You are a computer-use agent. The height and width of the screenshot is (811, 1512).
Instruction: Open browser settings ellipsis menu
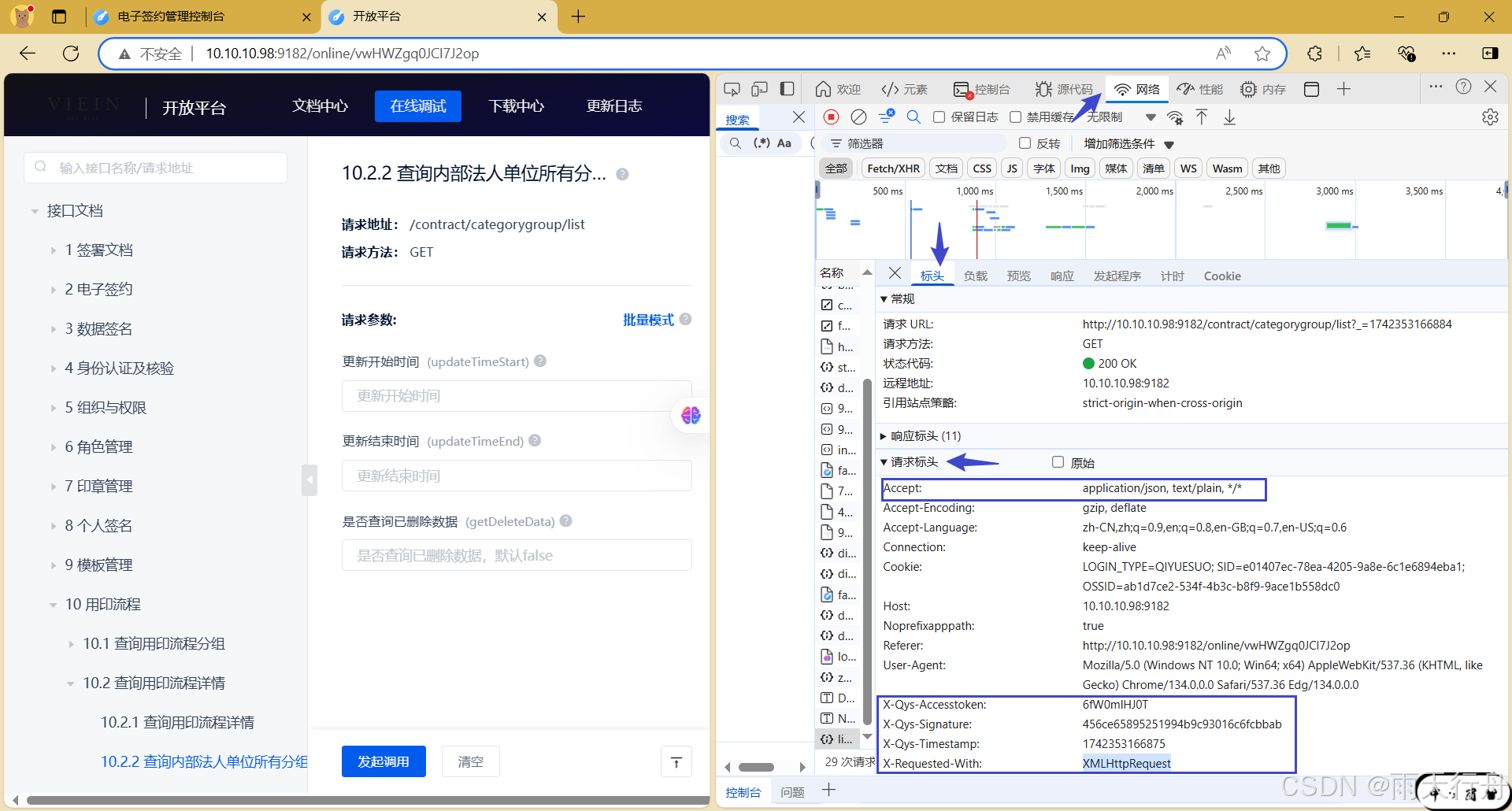coord(1448,54)
